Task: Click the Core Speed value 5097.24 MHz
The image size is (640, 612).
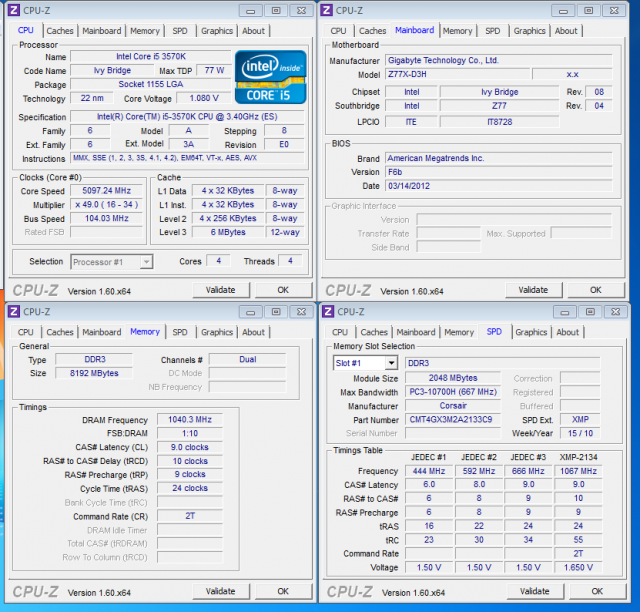Action: [x=107, y=191]
